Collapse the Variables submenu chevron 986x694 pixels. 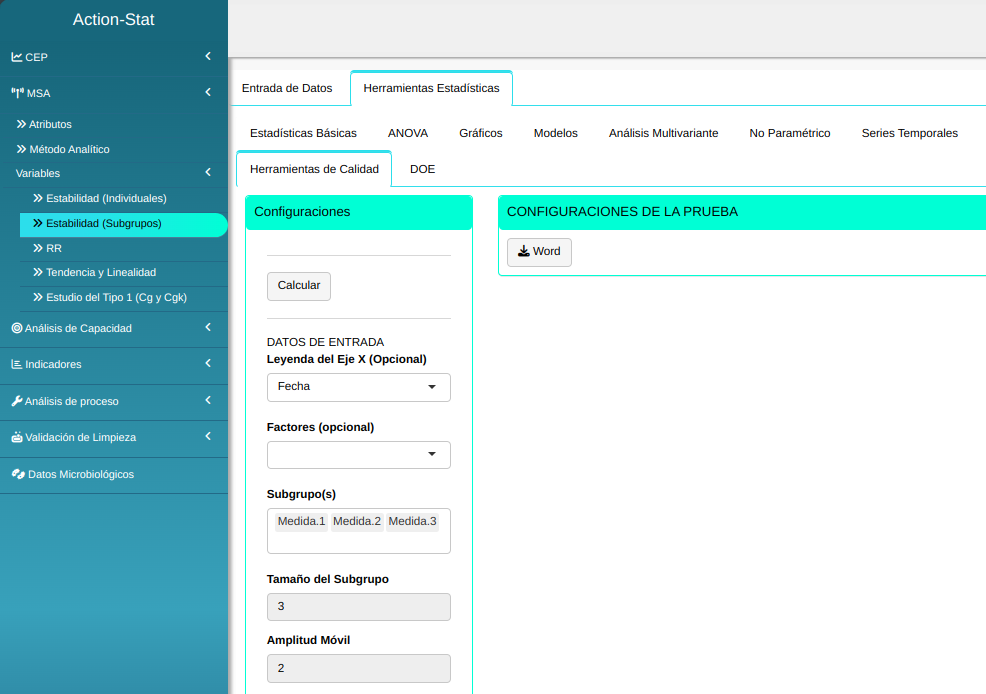pyautogui.click(x=208, y=173)
